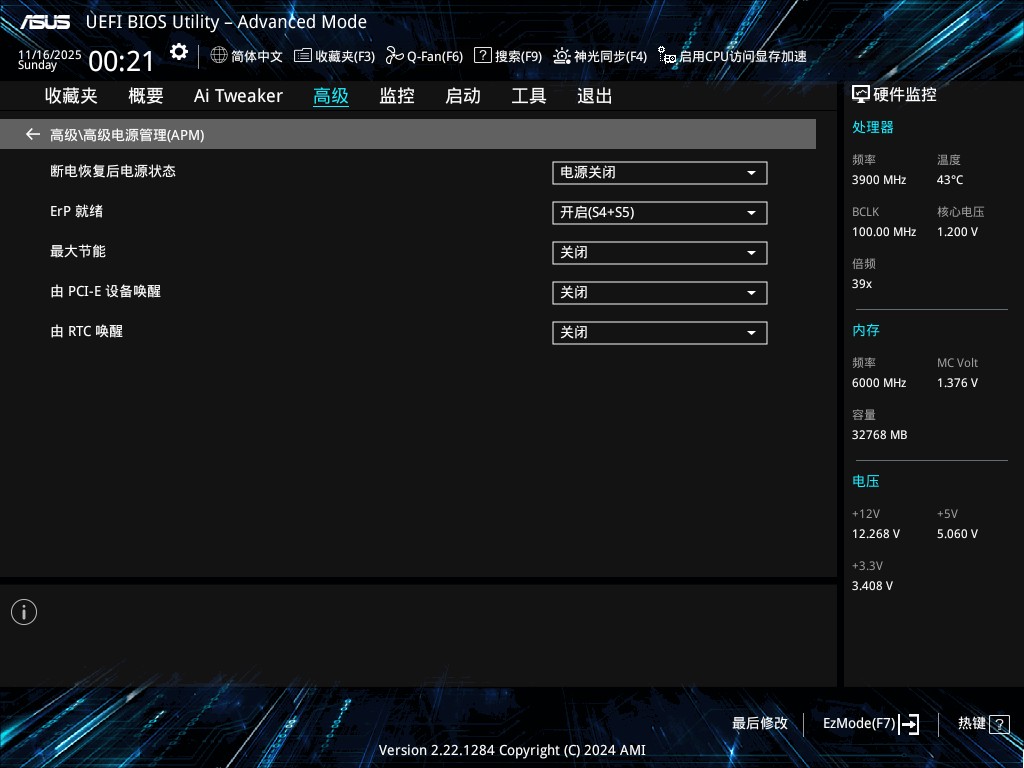
Task: Click the 热键 hotkeys help button
Action: click(983, 723)
